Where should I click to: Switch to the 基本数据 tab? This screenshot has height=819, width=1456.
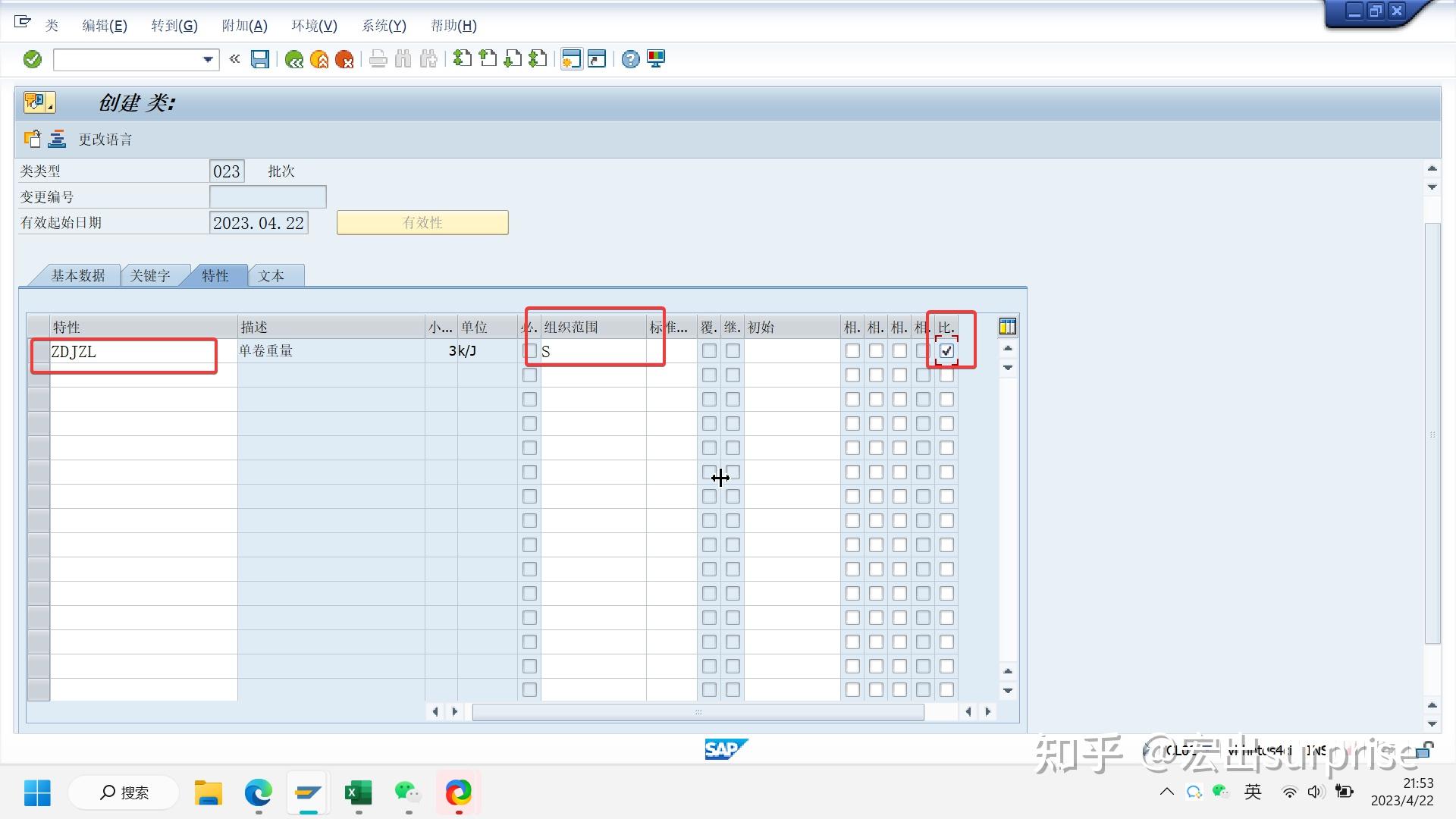(x=77, y=276)
